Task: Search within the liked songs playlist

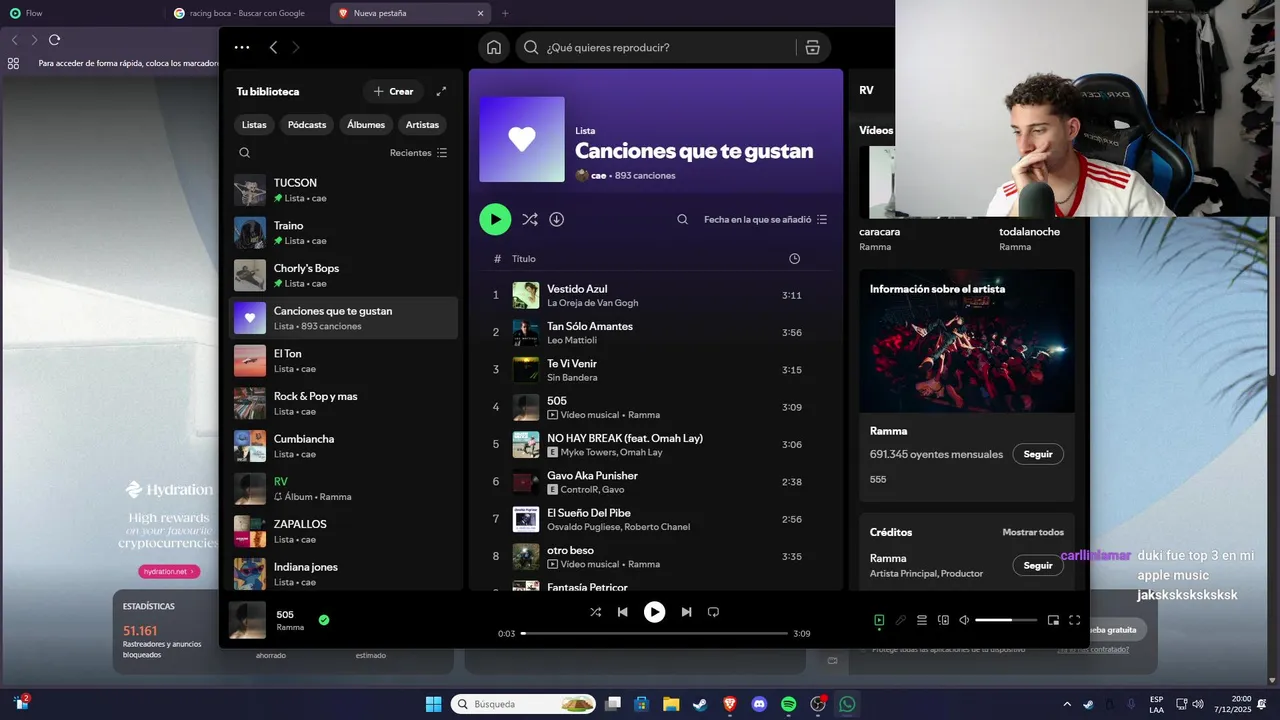Action: [x=682, y=219]
